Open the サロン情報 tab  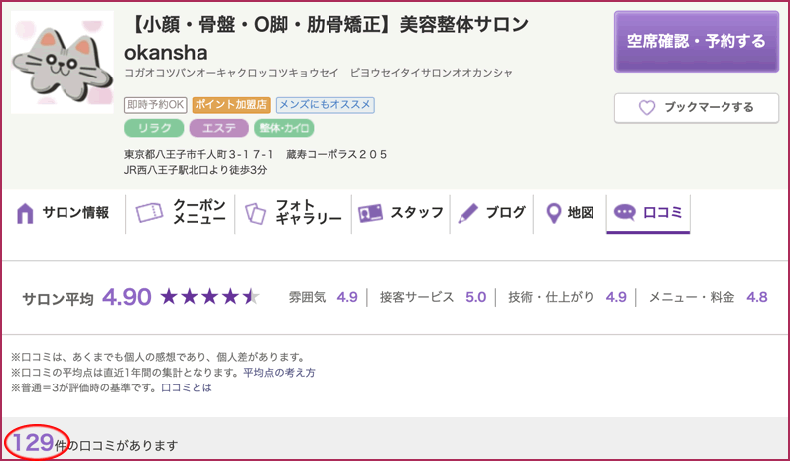coord(76,213)
